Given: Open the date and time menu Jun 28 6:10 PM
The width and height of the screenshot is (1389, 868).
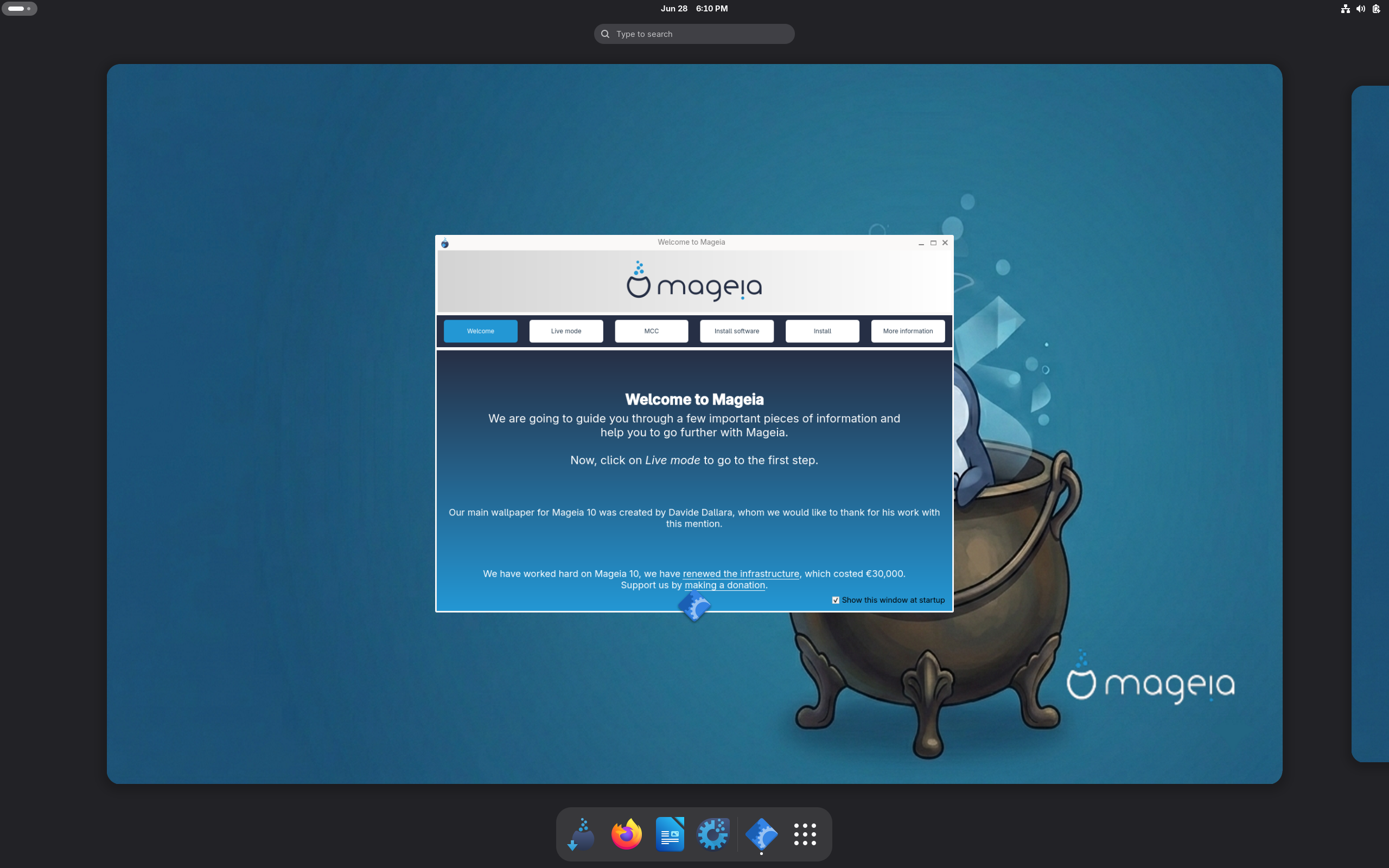Looking at the screenshot, I should [x=694, y=9].
